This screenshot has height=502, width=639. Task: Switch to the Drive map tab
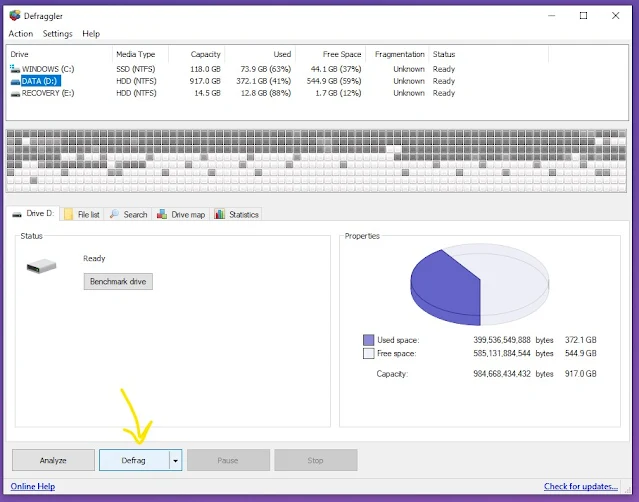pyautogui.click(x=181, y=214)
